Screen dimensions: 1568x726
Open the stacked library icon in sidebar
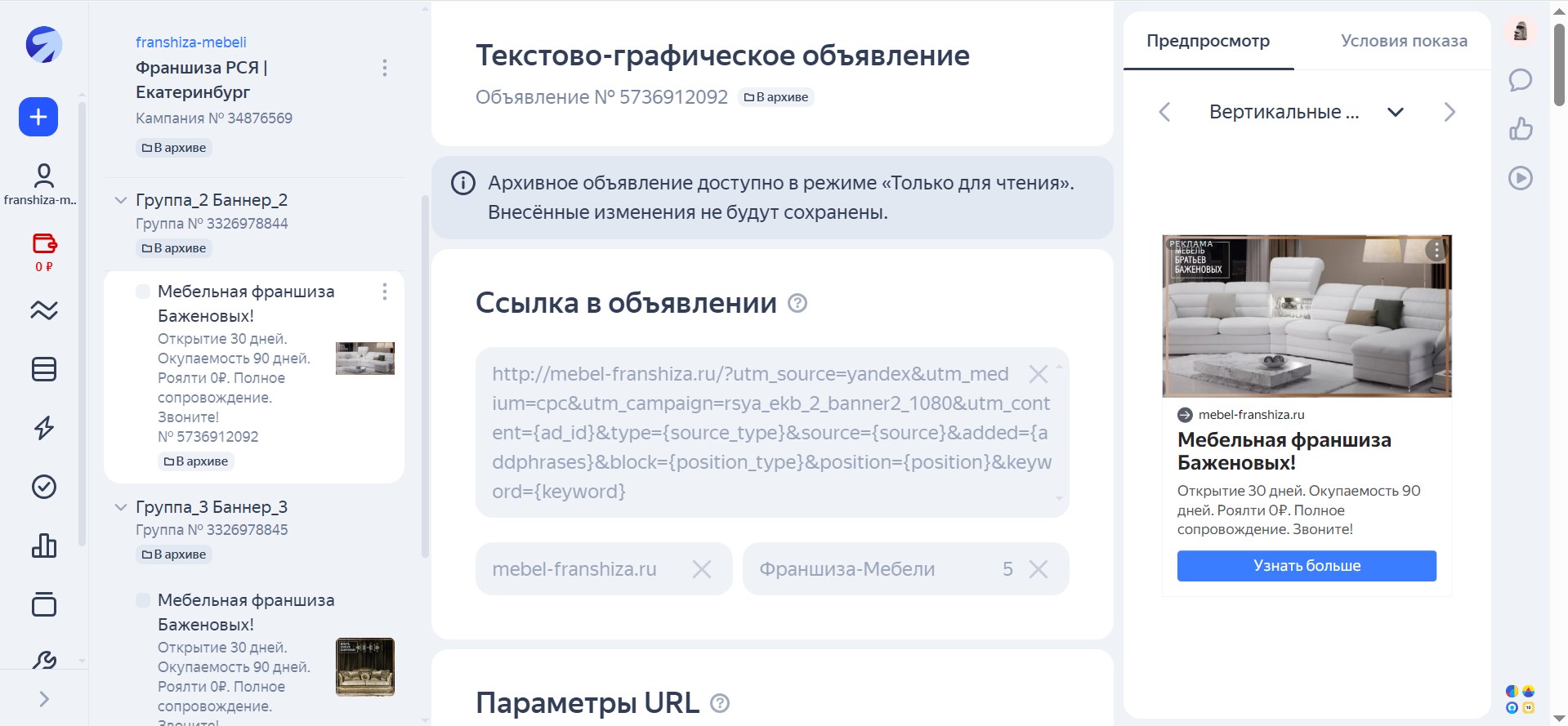click(44, 604)
